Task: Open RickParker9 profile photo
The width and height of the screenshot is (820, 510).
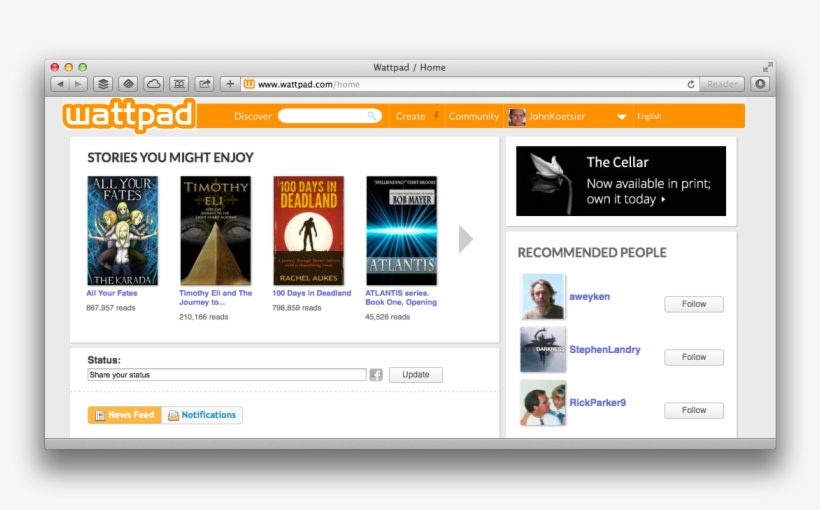Action: point(543,403)
